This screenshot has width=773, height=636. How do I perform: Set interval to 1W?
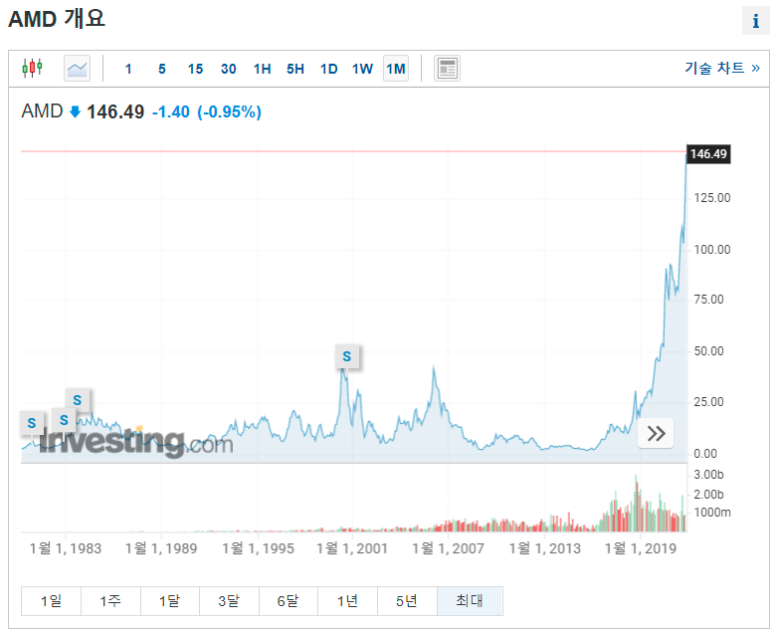362,69
